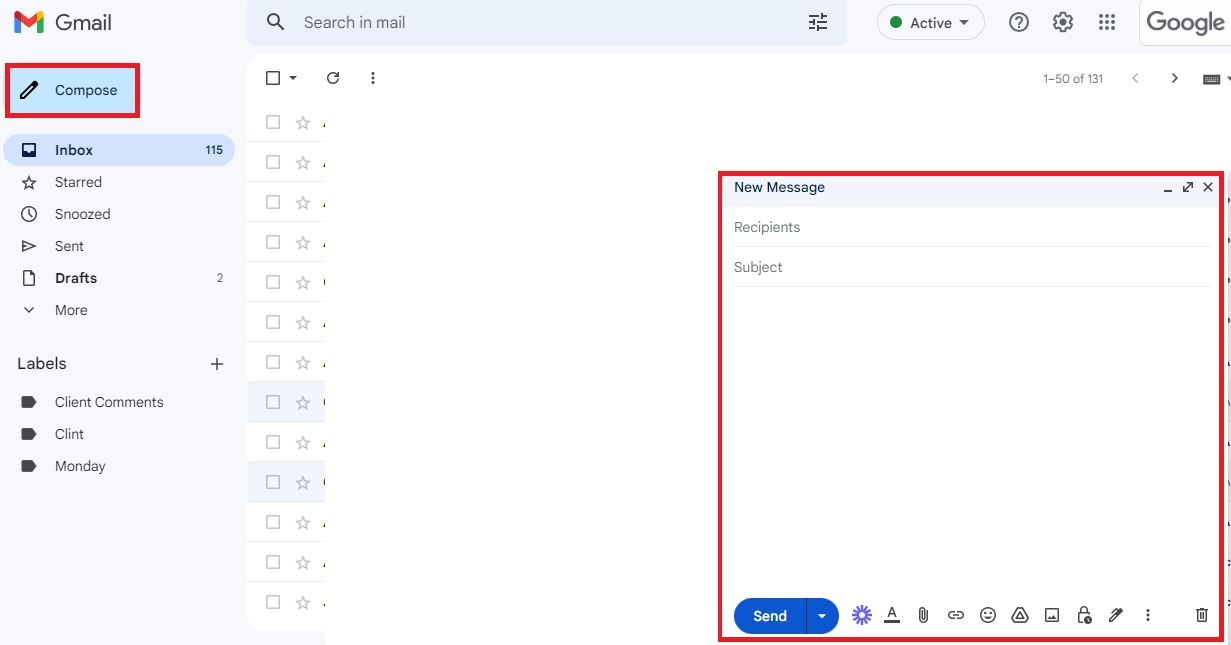Open text formatting options in compose toolbar
Viewport: 1231px width, 645px height.
pyautogui.click(x=892, y=615)
